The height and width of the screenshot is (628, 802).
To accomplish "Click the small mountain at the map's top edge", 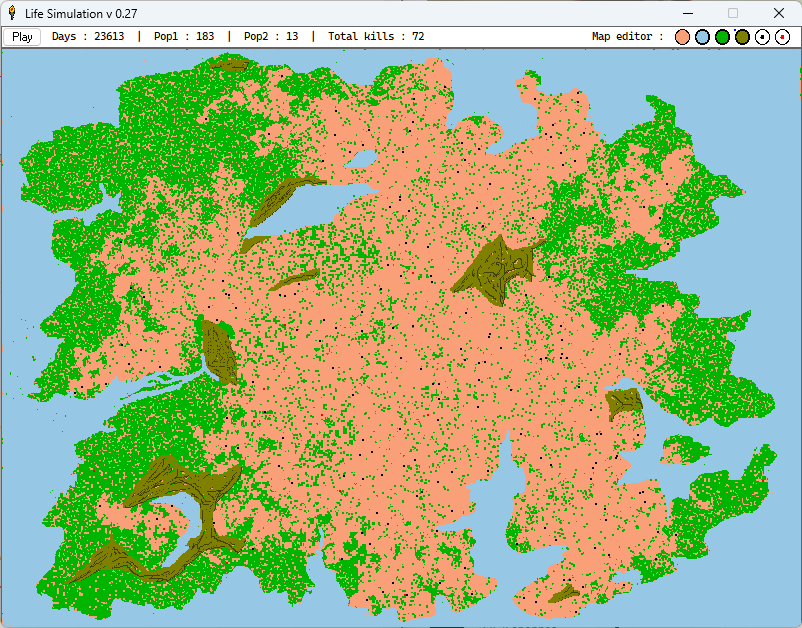I will click(232, 65).
